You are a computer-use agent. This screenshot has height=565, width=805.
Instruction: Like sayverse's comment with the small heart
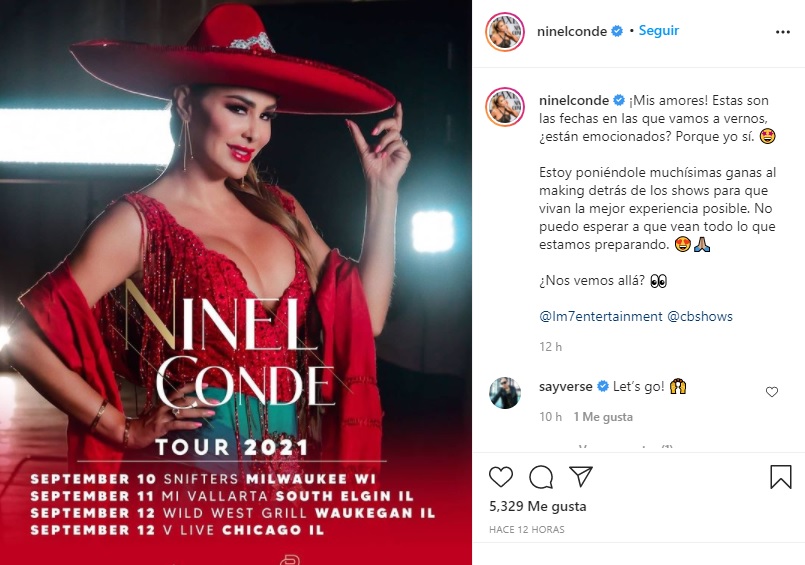(x=772, y=392)
